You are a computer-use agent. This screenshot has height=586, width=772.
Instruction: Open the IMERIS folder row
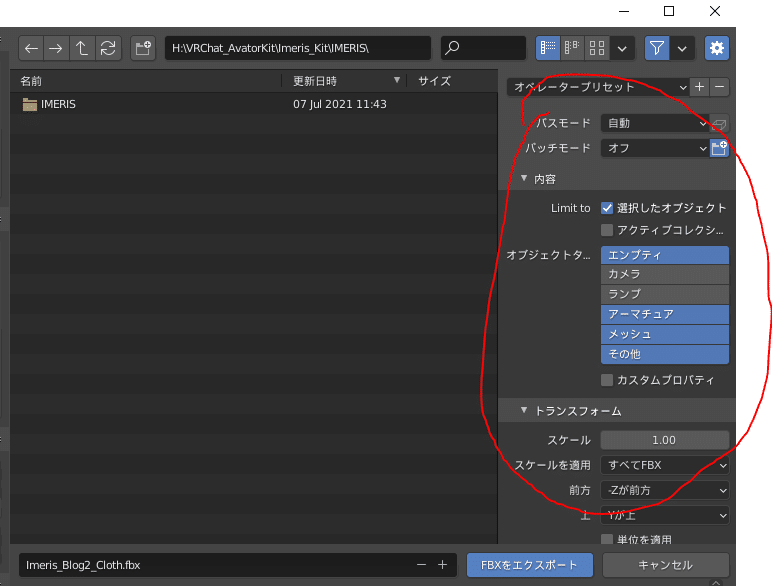click(x=254, y=104)
